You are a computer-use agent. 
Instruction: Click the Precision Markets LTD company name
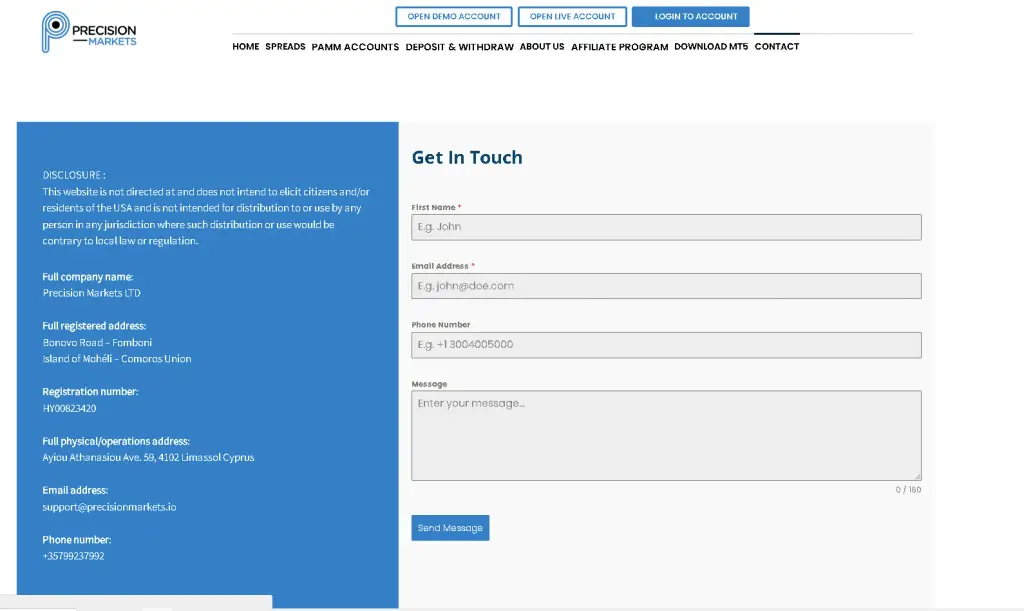91,293
